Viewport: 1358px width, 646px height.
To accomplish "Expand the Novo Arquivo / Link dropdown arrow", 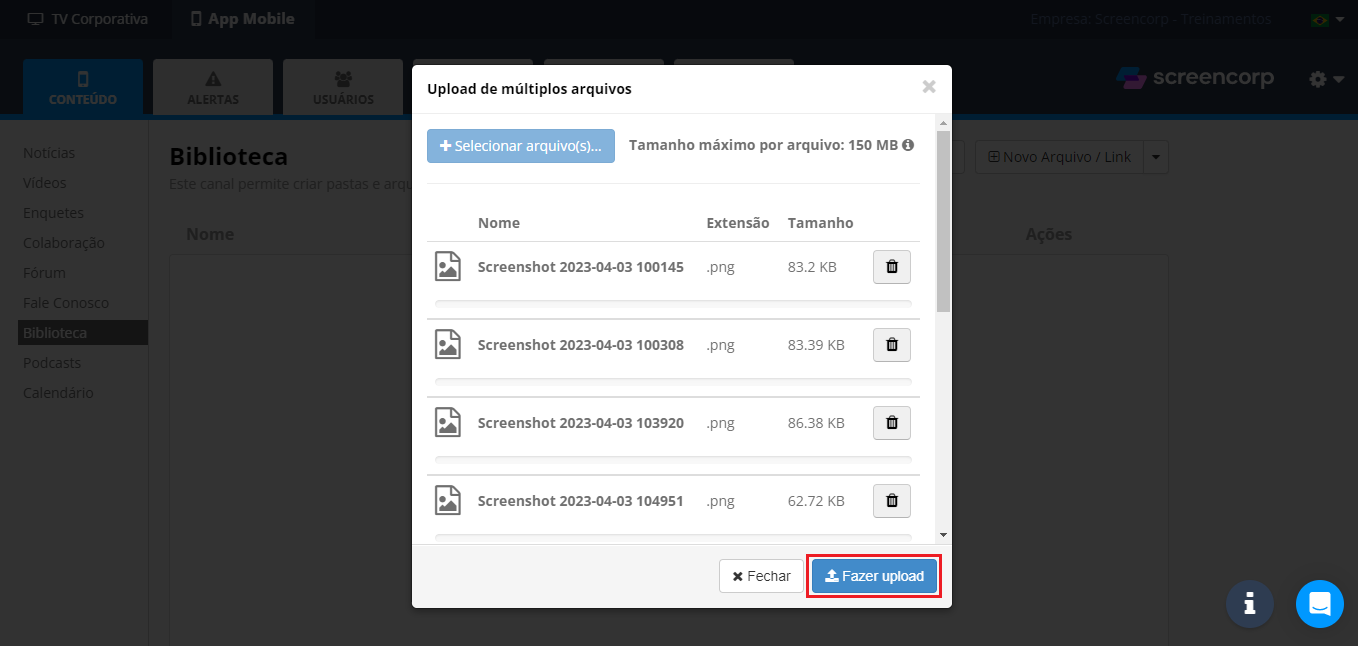I will pos(1156,157).
